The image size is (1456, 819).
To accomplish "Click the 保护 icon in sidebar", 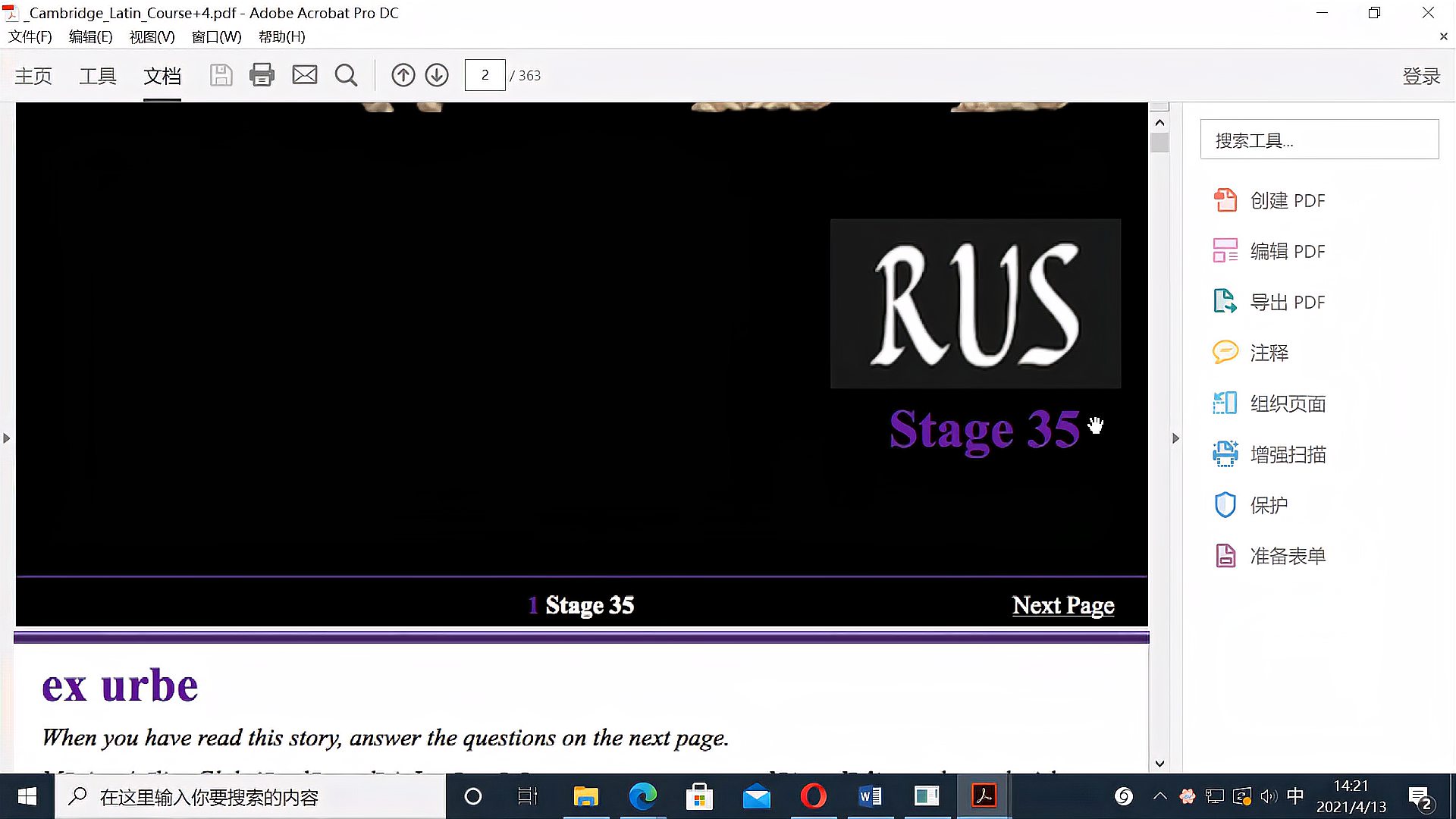I will click(1226, 505).
